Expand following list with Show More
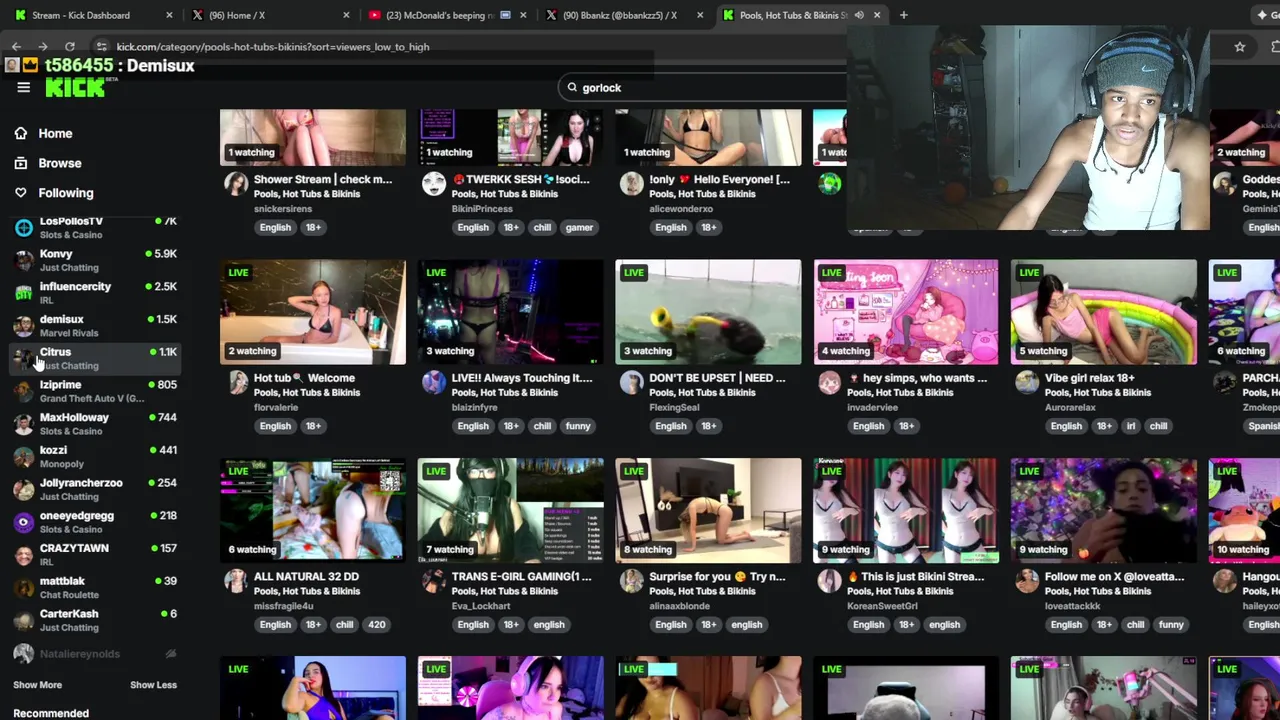Image resolution: width=1280 pixels, height=720 pixels. point(37,685)
